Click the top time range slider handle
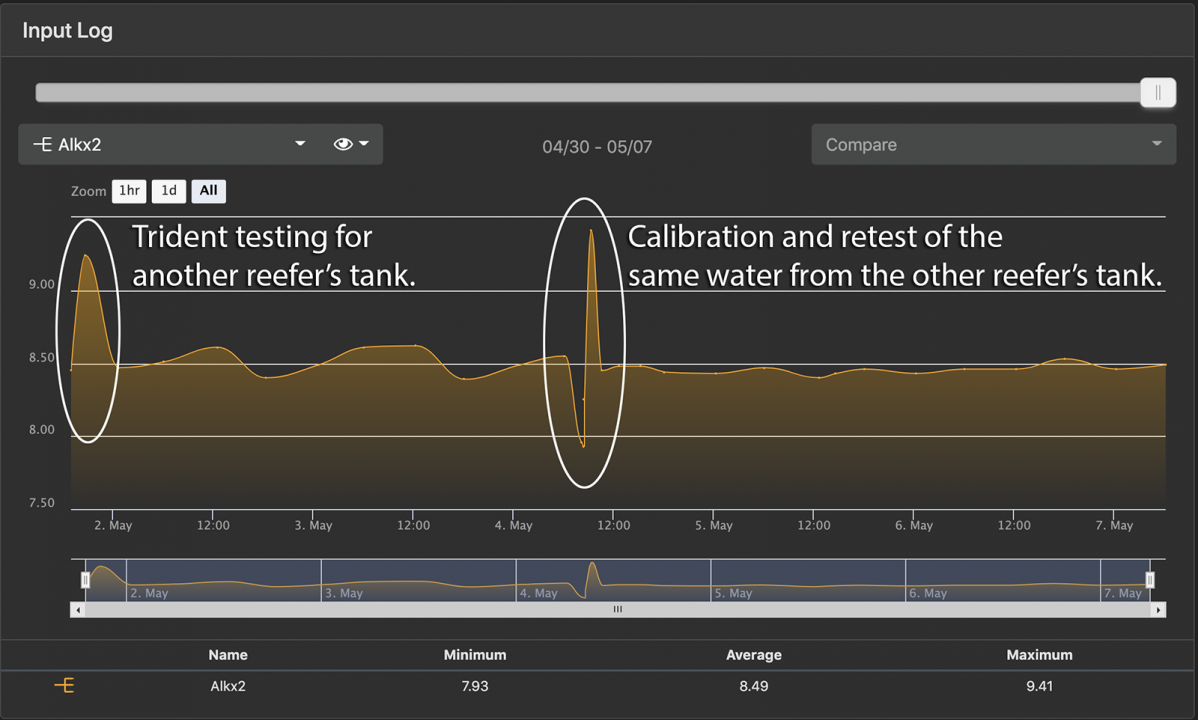 click(1157, 93)
